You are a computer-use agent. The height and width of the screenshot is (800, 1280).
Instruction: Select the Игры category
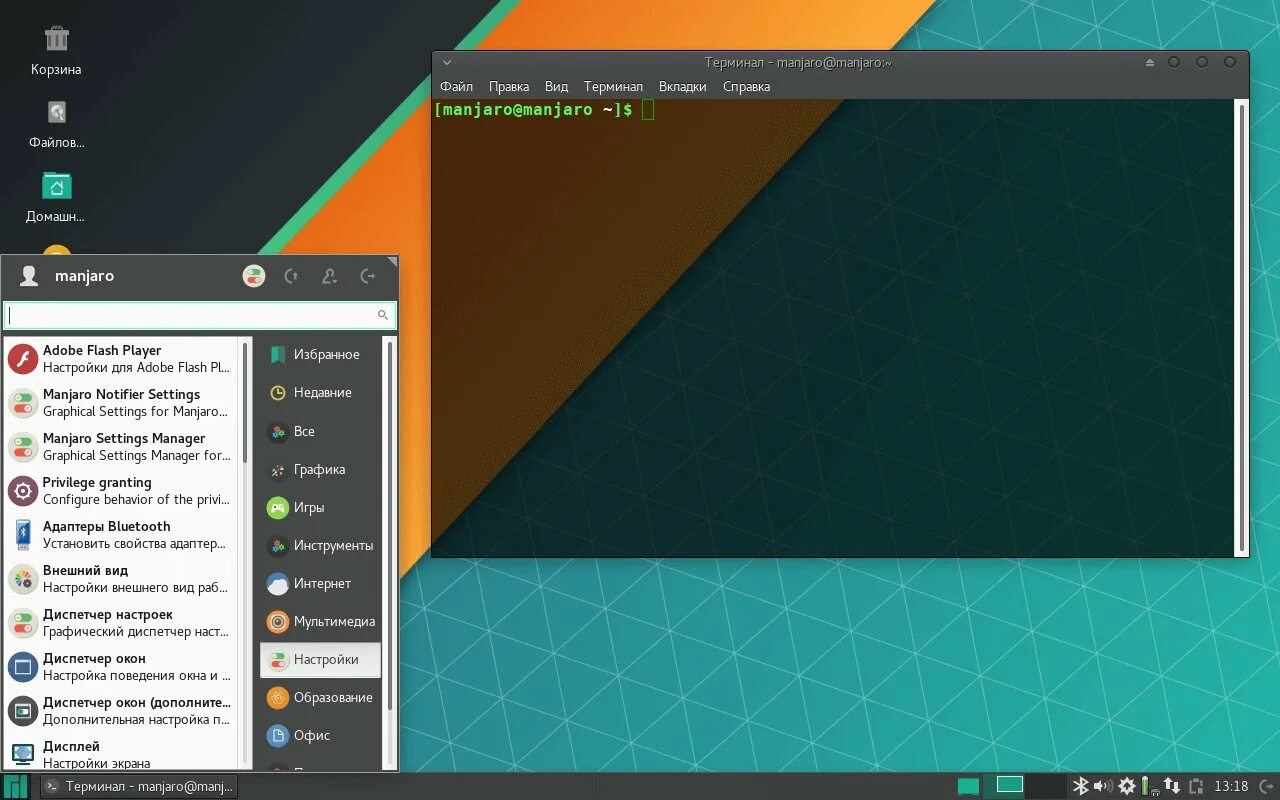[x=320, y=507]
